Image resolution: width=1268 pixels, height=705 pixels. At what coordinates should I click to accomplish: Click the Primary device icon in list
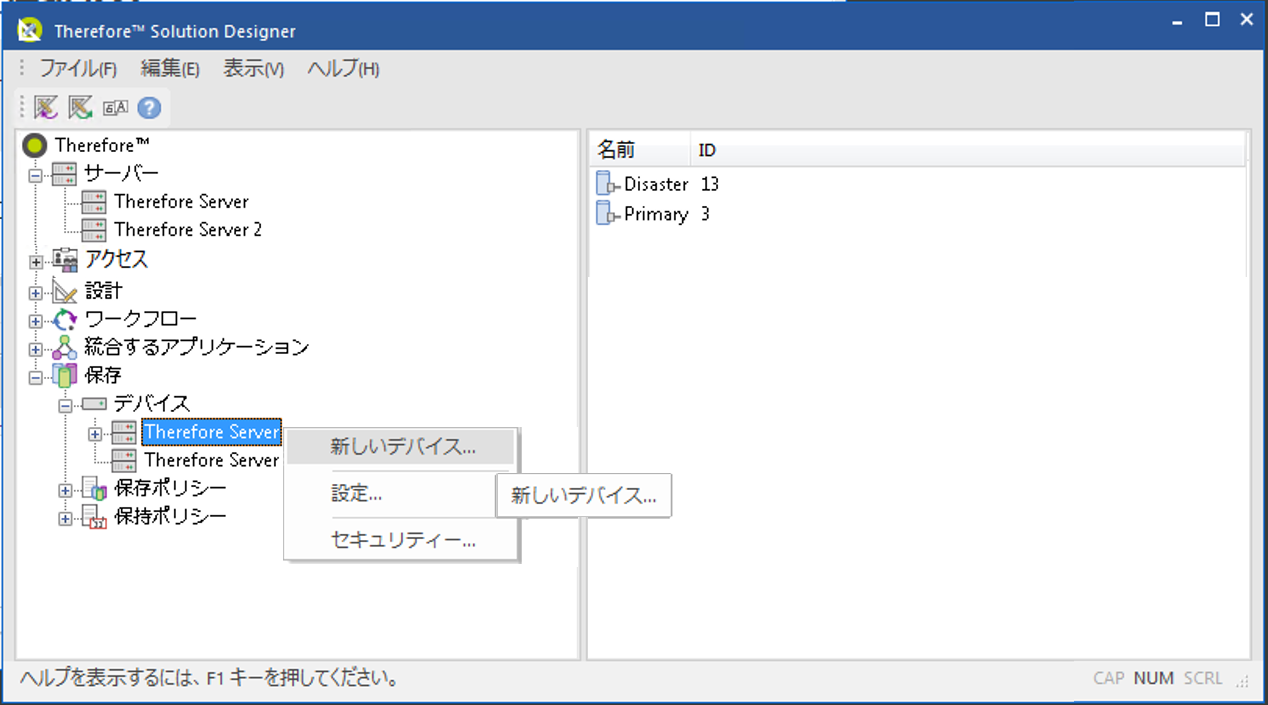pos(605,214)
